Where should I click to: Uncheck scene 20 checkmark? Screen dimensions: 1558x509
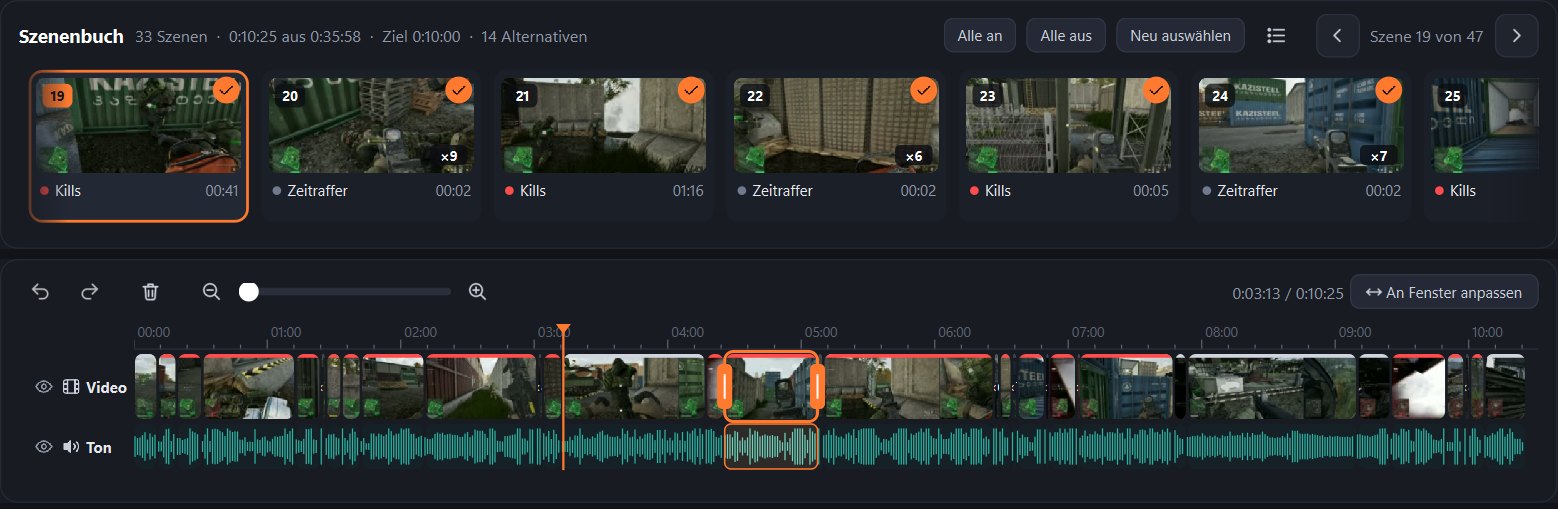coord(459,90)
